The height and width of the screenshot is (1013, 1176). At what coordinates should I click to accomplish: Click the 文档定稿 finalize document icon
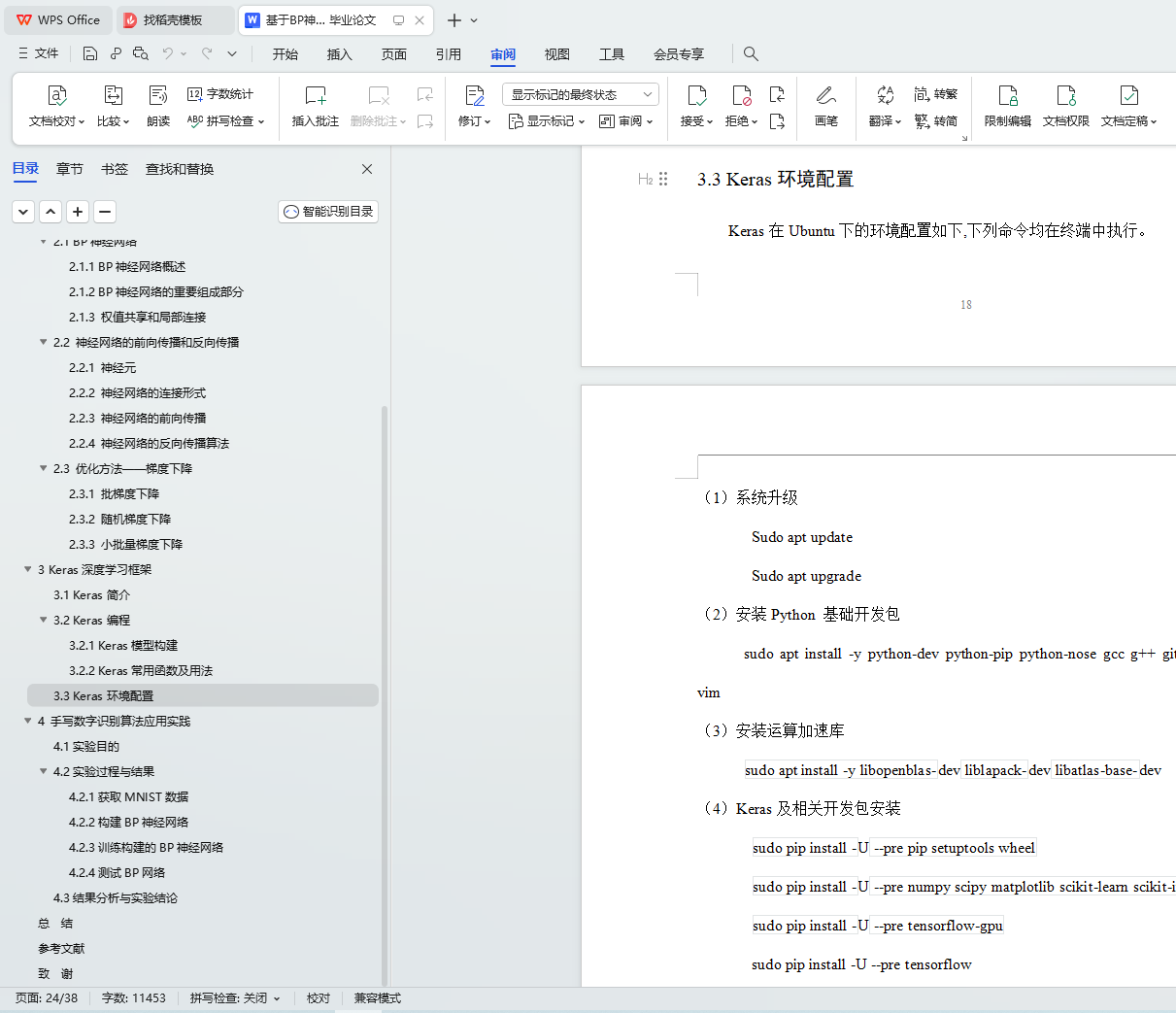1128,95
